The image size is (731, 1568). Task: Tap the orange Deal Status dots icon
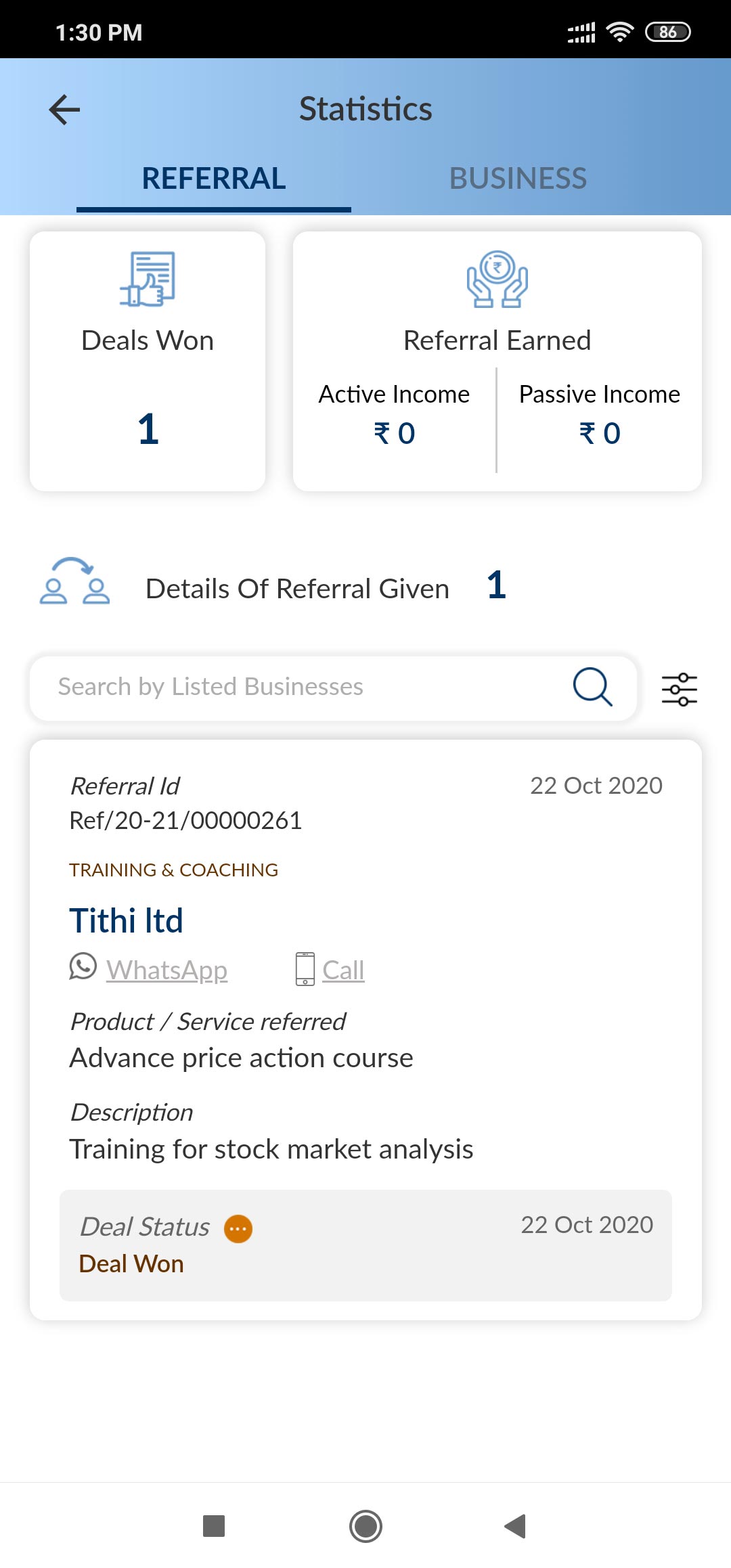(238, 1228)
